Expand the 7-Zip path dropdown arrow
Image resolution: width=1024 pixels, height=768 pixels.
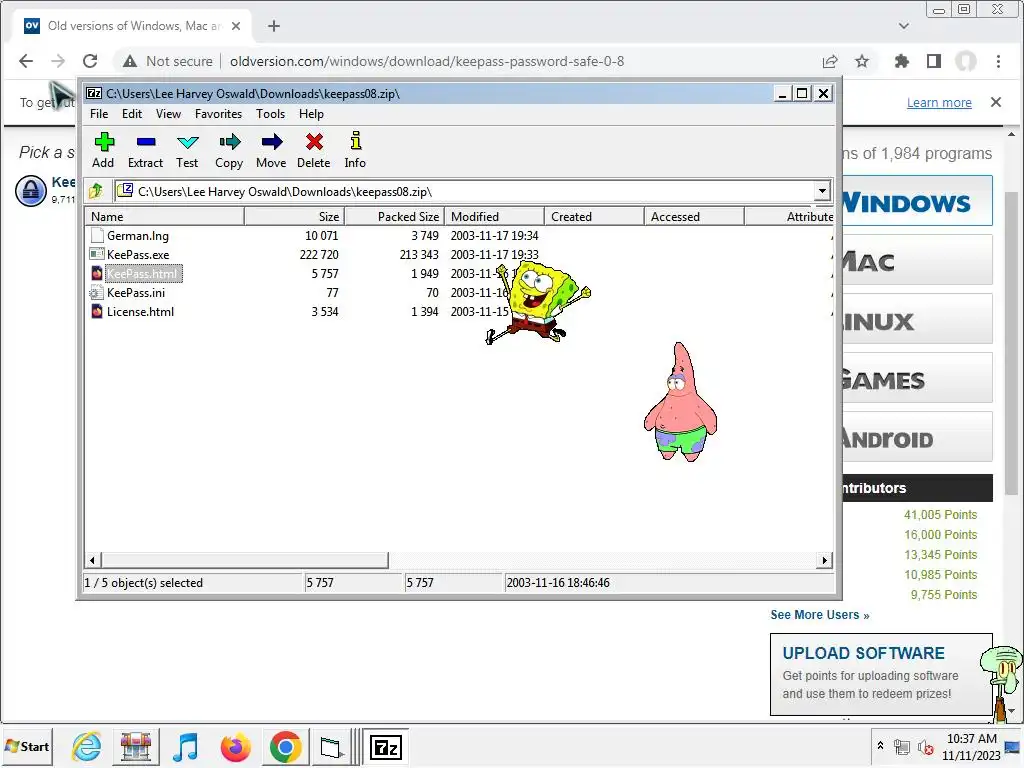point(822,191)
